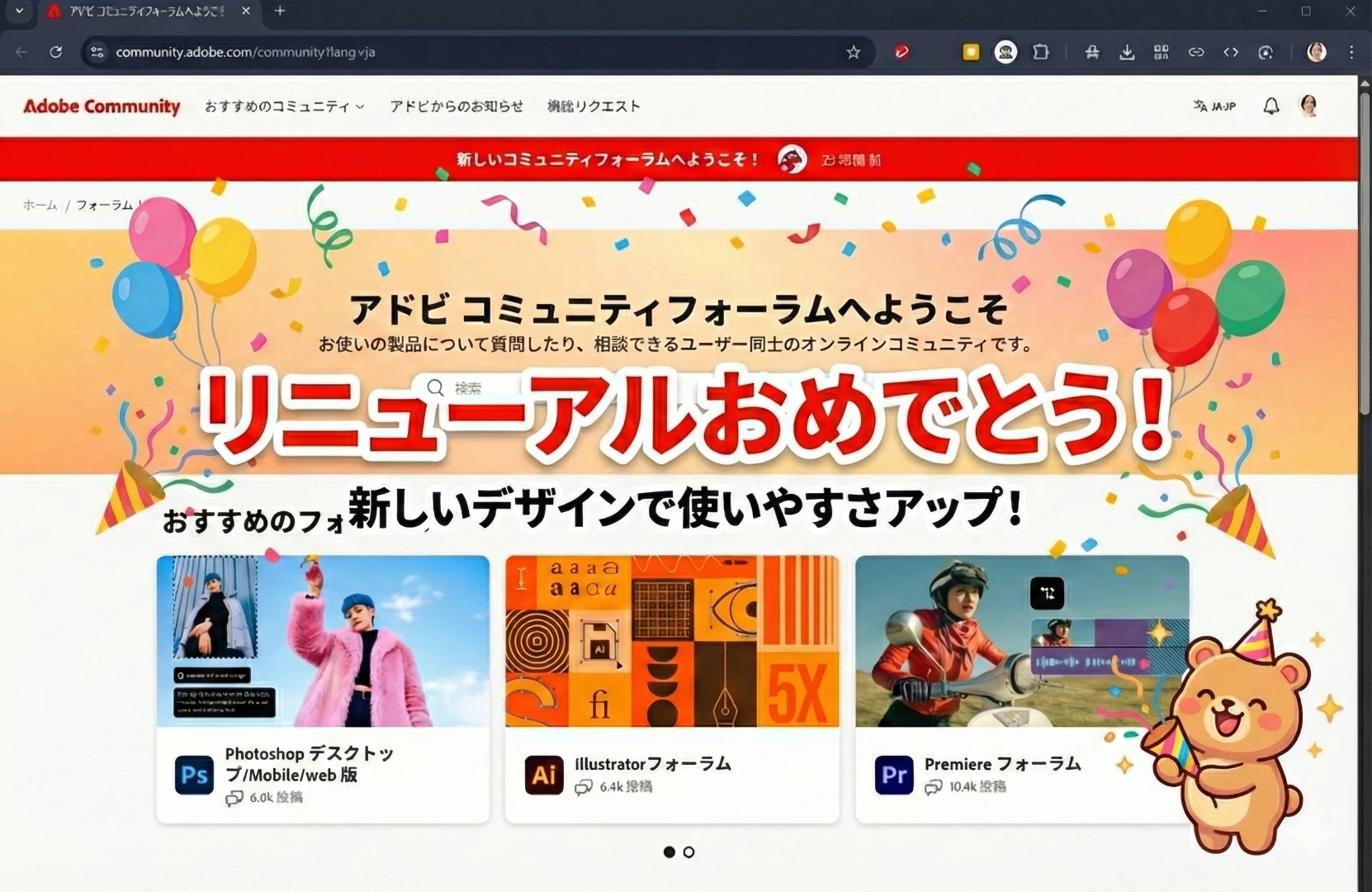Click the code brackets toolbar icon
The width and height of the screenshot is (1372, 892).
1231,52
